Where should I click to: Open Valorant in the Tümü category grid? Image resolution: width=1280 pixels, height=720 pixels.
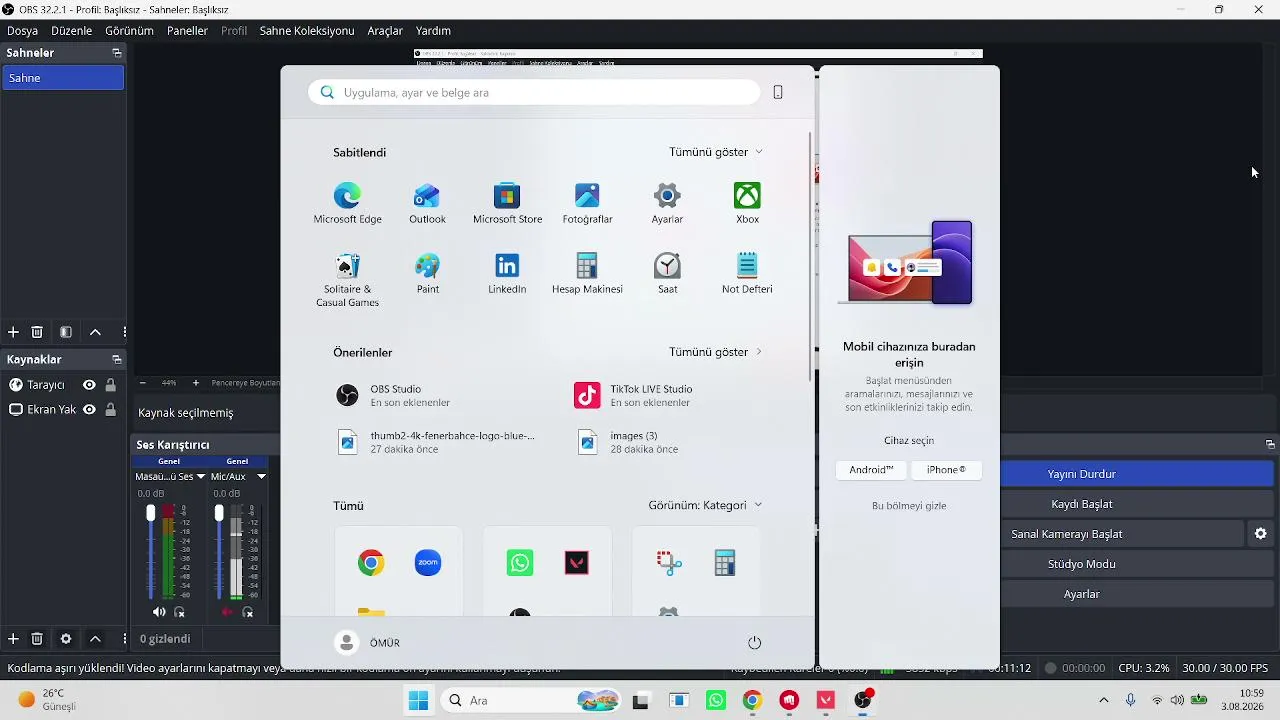coord(577,563)
